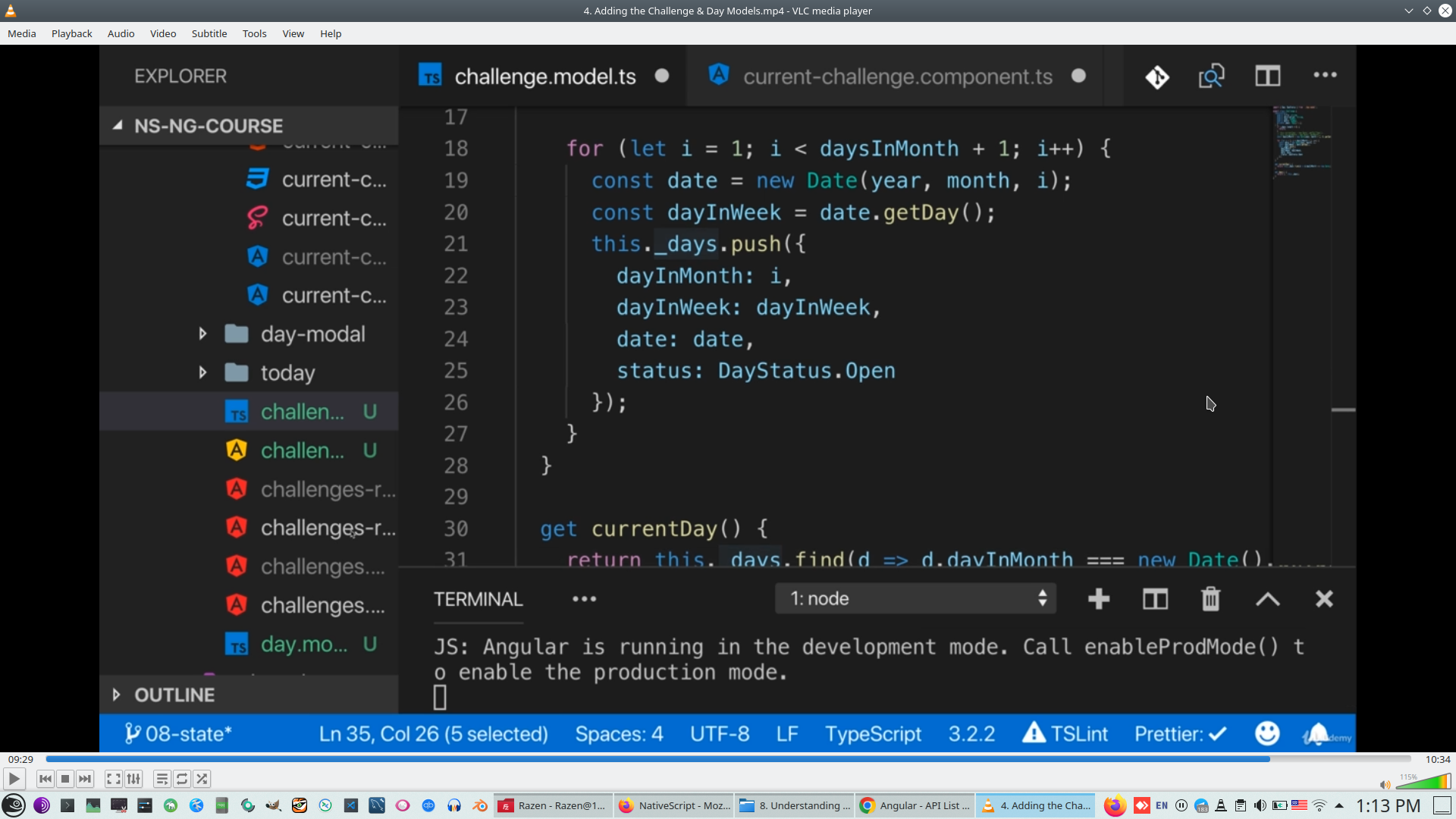Toggle video fullscreen mode

(x=113, y=779)
